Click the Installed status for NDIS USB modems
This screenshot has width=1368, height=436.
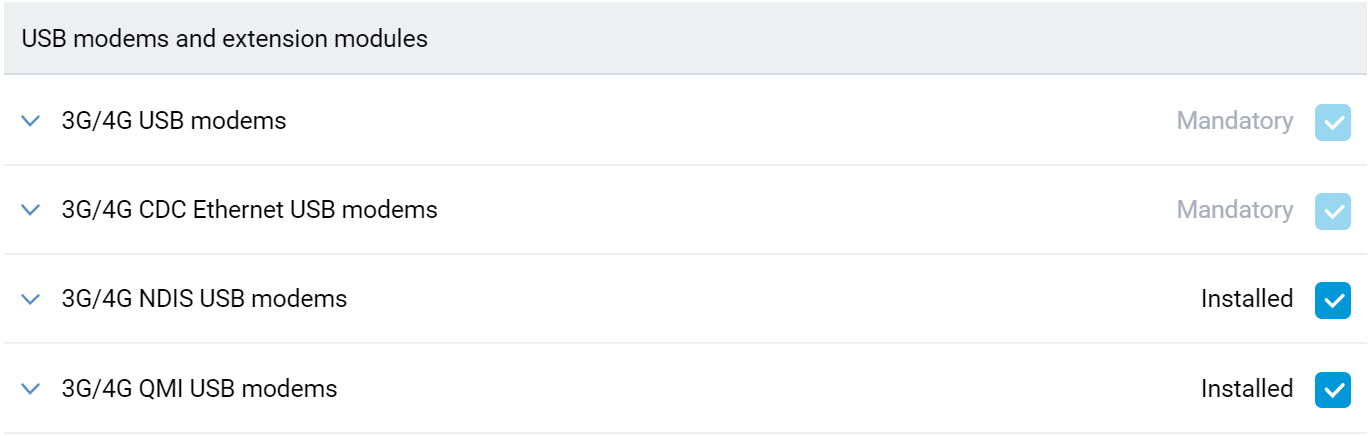tap(1246, 299)
